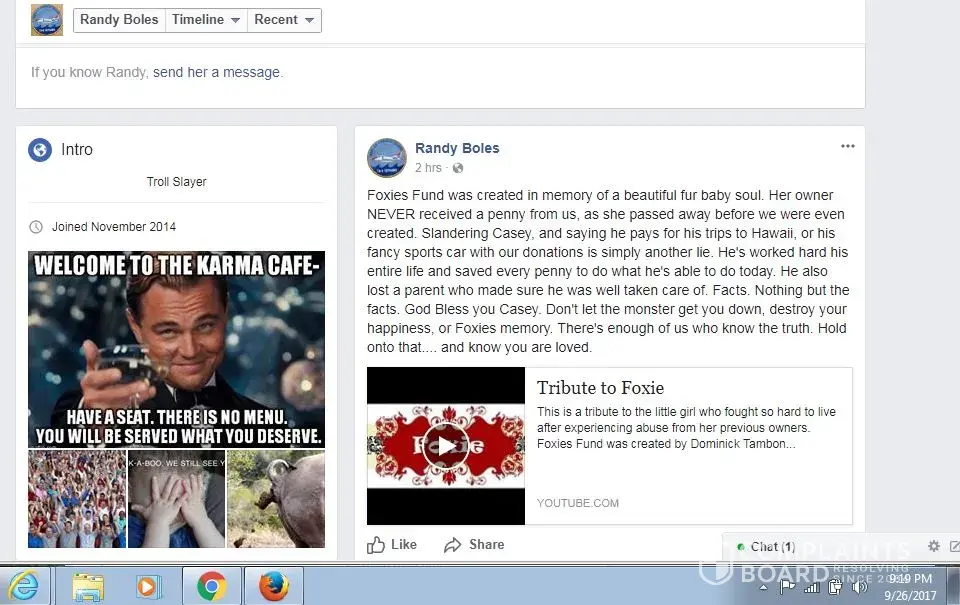Expand the Recent dropdown
This screenshot has height=605, width=960.
coord(284,20)
